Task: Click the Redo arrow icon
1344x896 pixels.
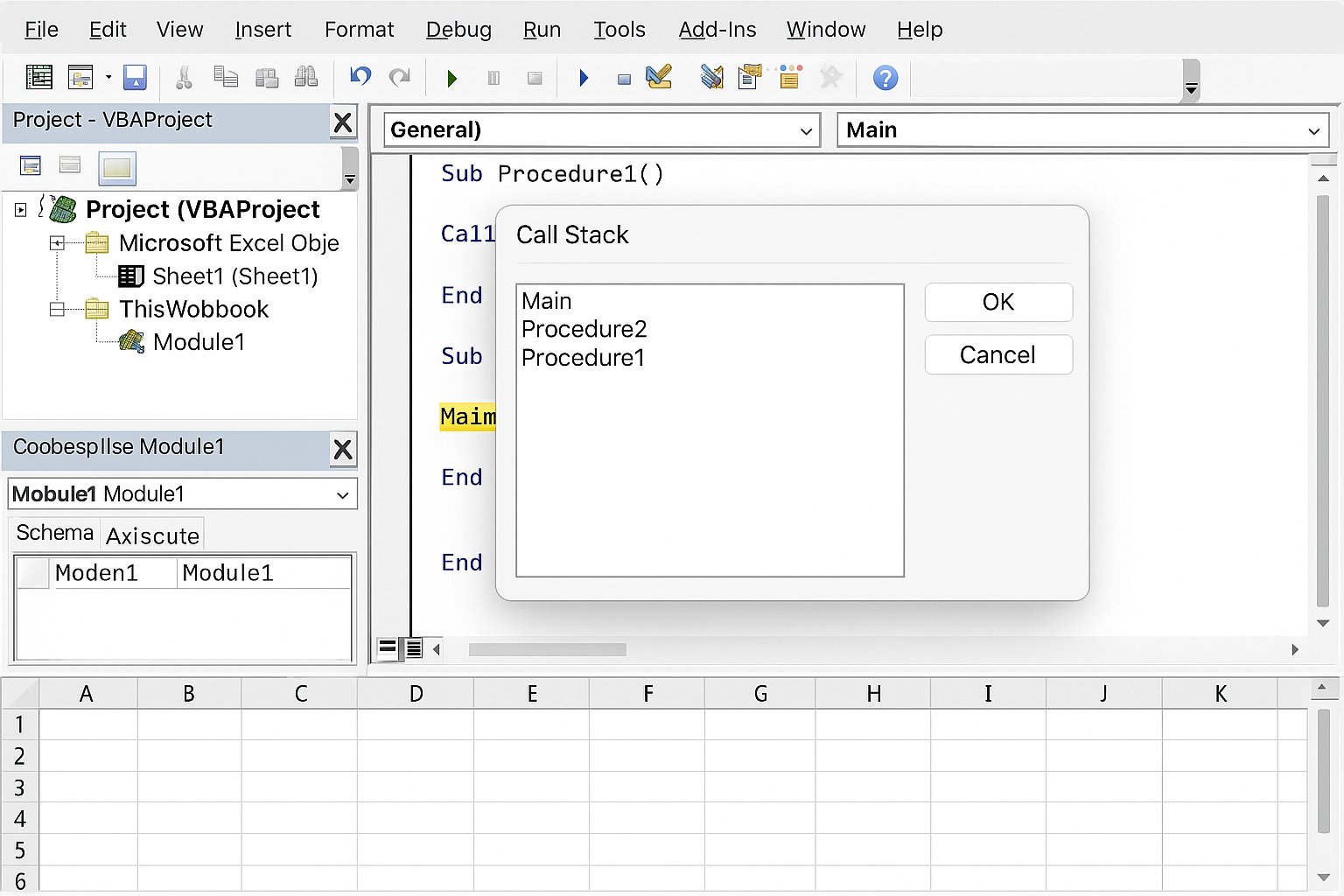Action: pyautogui.click(x=400, y=77)
